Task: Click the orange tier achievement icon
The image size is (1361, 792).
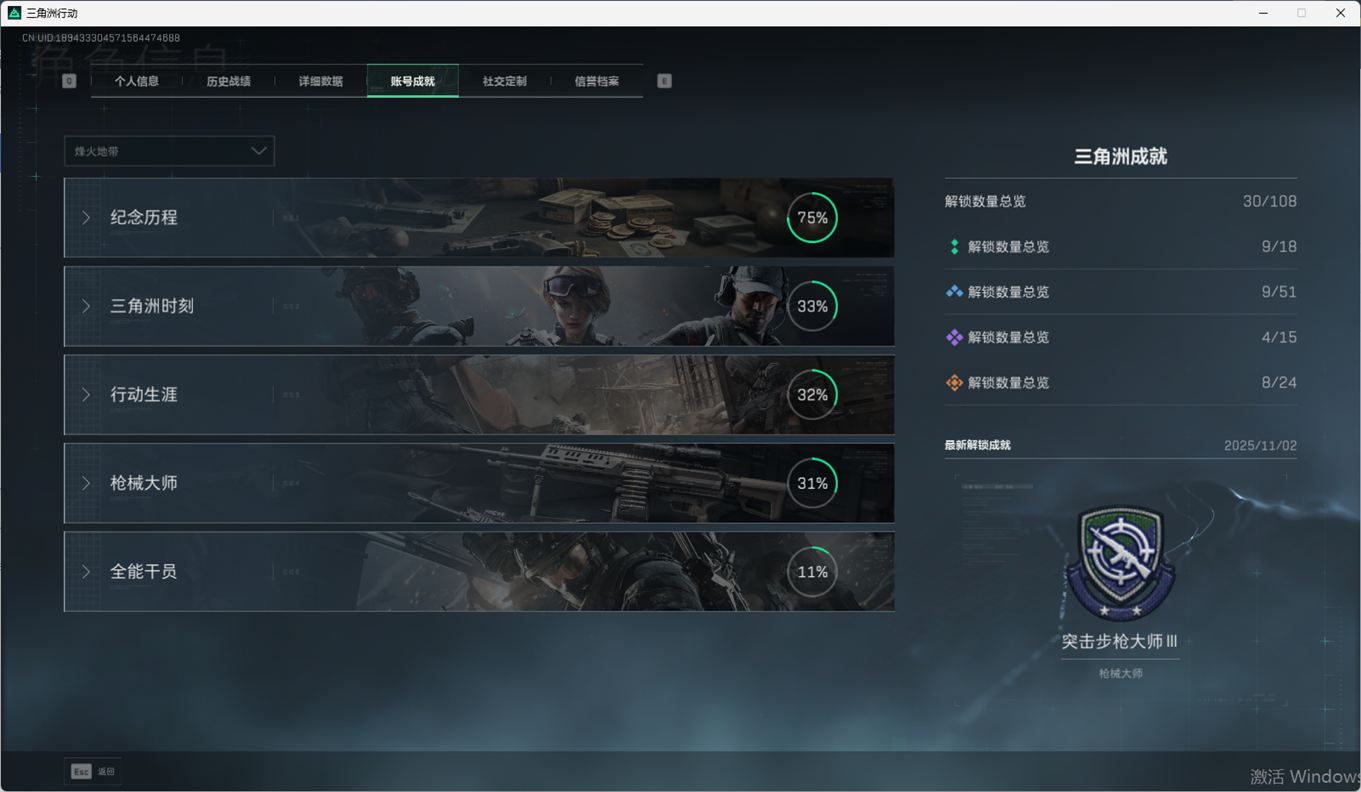Action: click(954, 383)
